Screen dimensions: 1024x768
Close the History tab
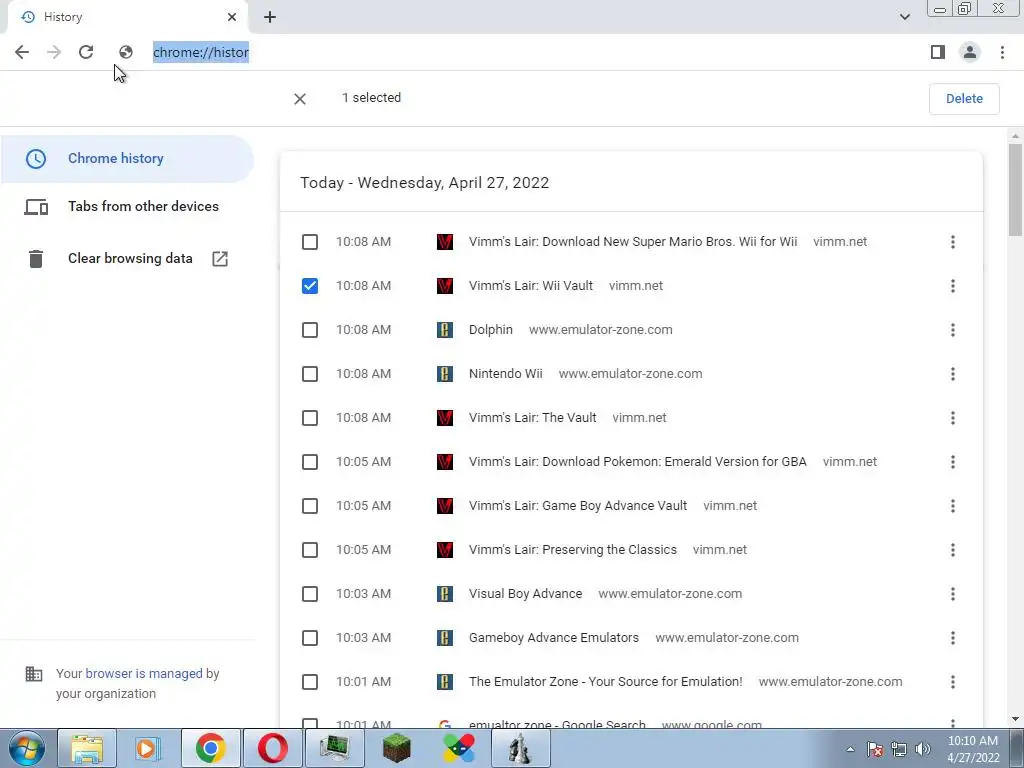tap(232, 17)
